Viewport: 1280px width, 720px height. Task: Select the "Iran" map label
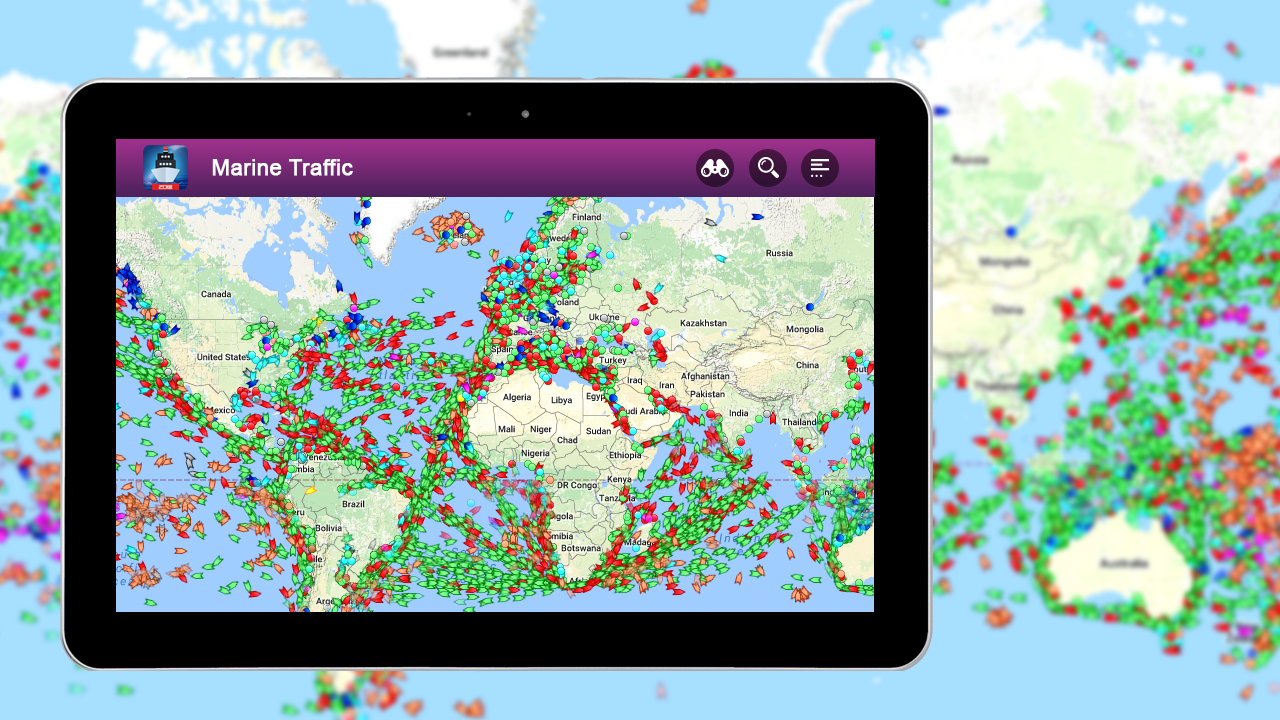pyautogui.click(x=666, y=385)
